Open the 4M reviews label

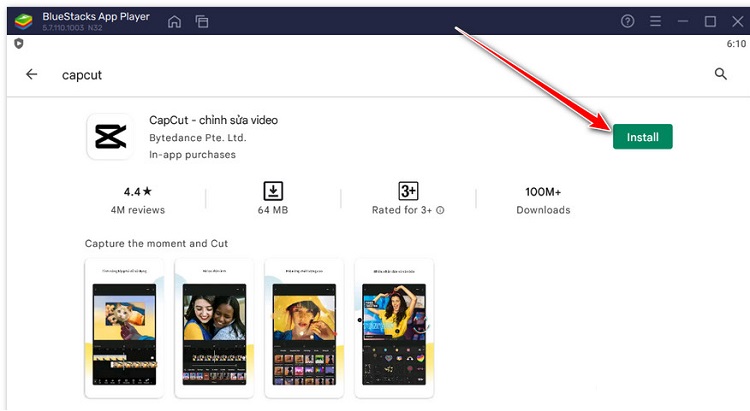(x=138, y=210)
